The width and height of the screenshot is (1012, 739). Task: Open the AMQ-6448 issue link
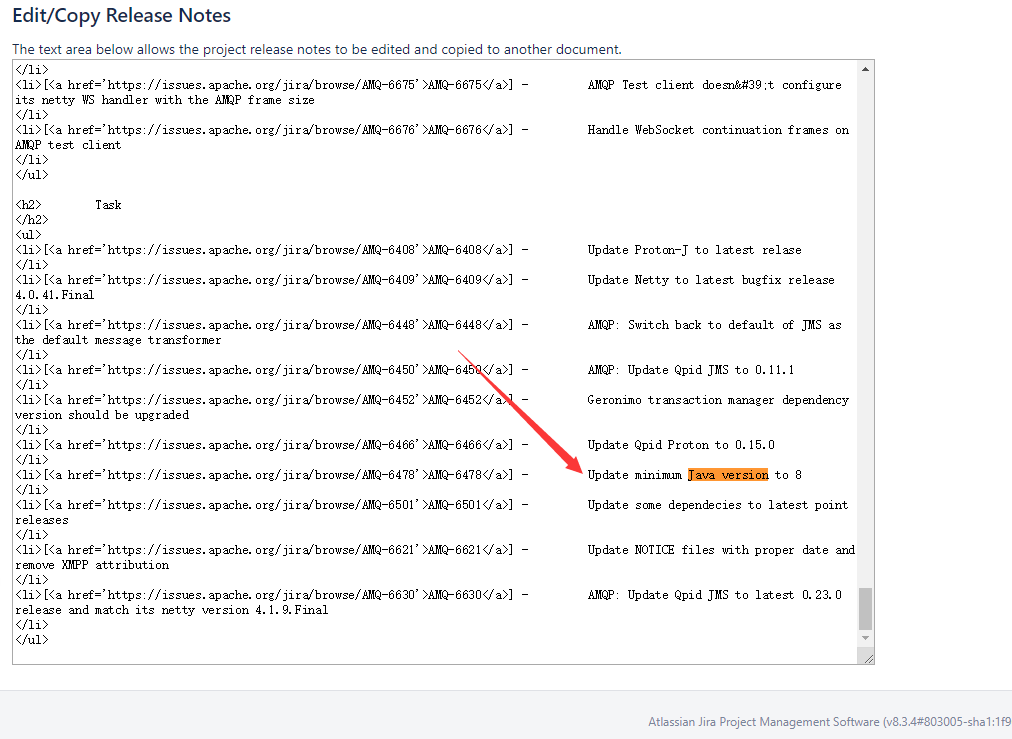pos(452,324)
